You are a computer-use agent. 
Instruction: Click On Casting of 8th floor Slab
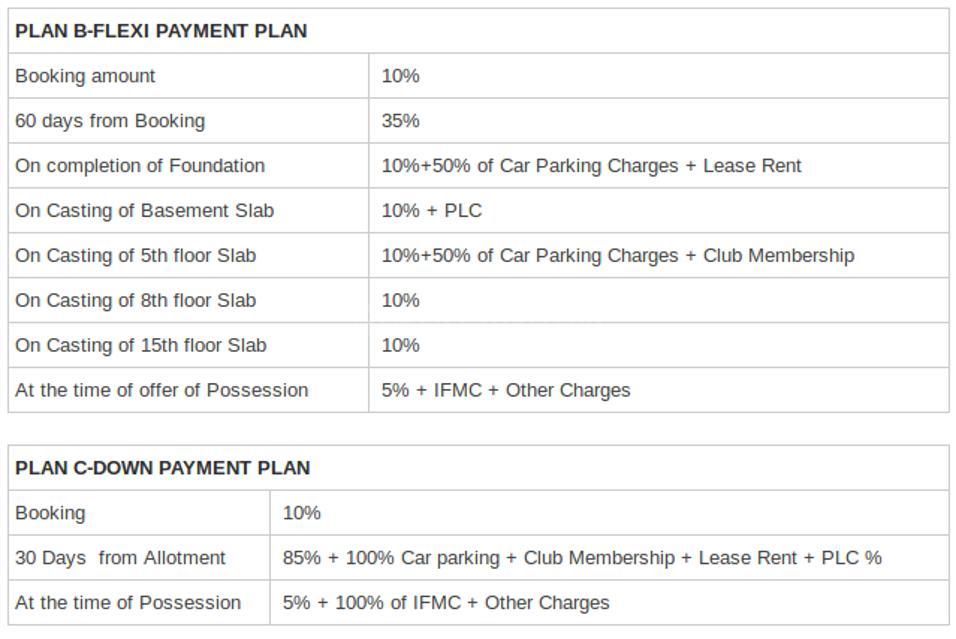pos(135,301)
